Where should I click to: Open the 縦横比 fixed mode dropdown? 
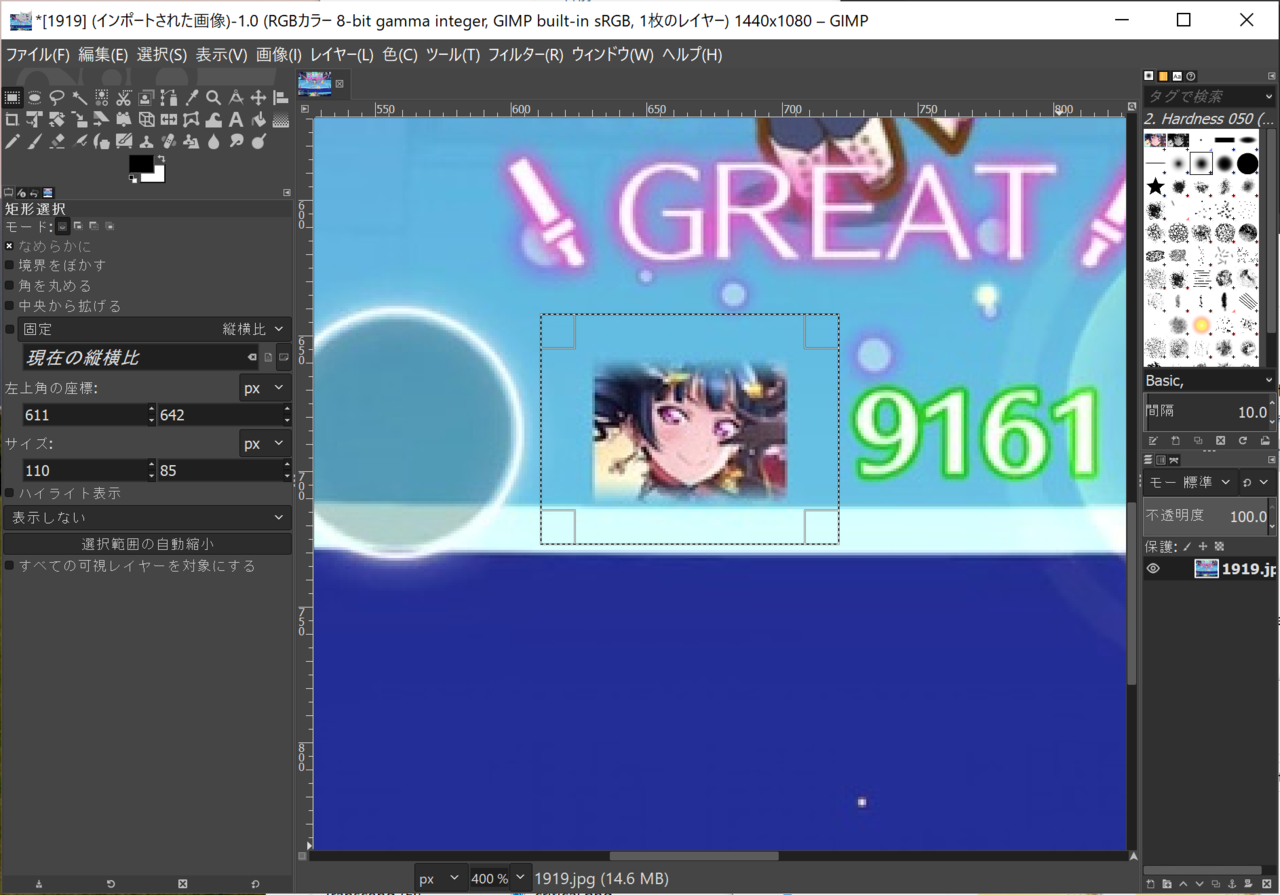(155, 329)
